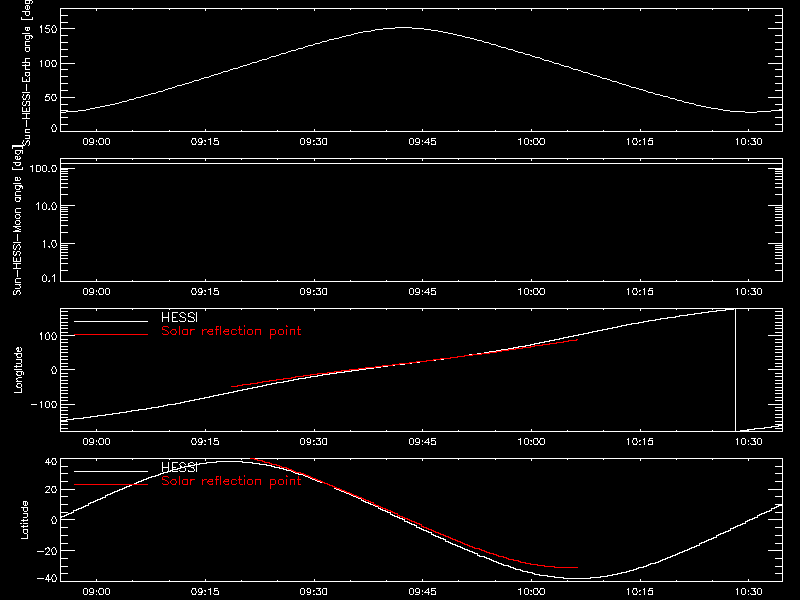
Task: Click the 100.0 tick on Moon angle axis
Action: point(43,169)
